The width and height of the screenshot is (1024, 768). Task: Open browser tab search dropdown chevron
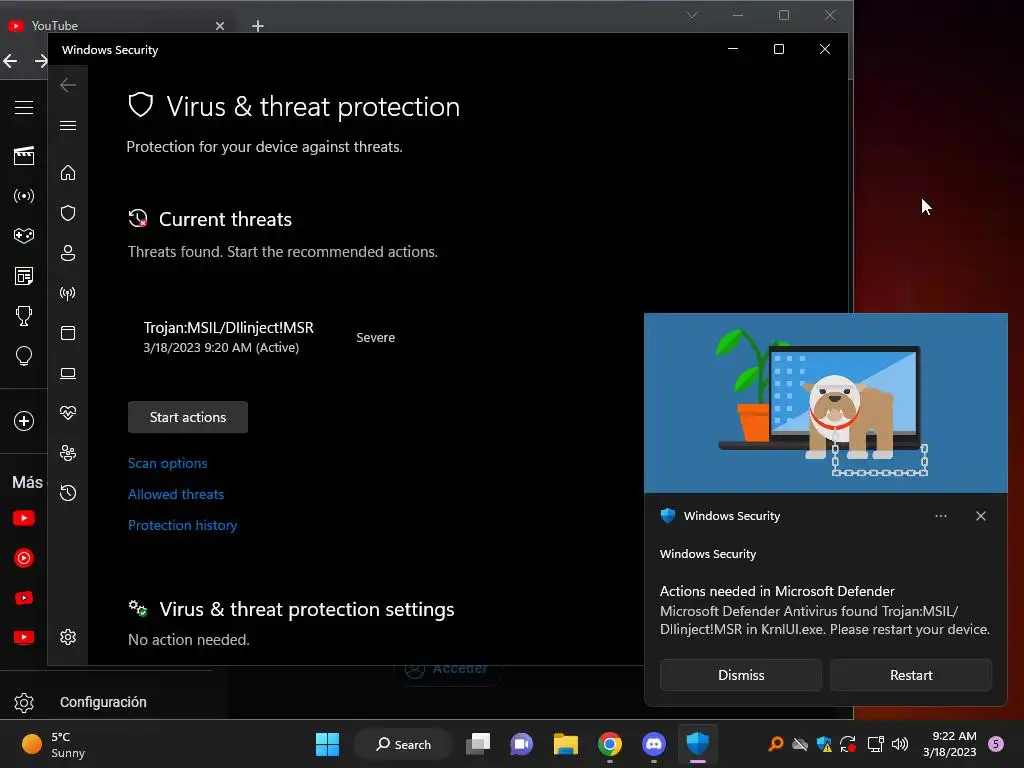coord(692,15)
